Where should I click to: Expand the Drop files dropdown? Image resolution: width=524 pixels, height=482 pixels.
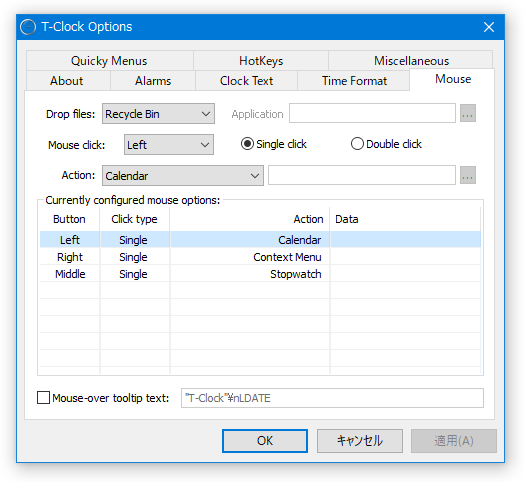[158, 114]
